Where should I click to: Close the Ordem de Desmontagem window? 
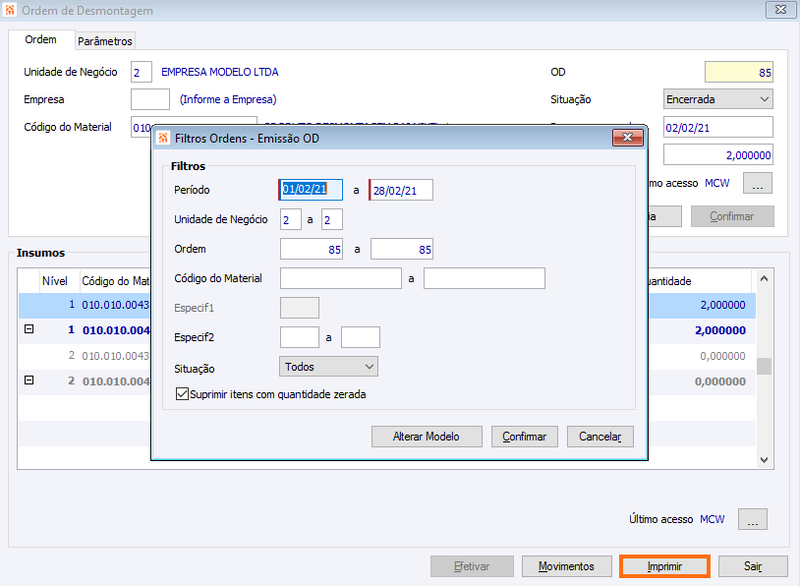pos(780,10)
